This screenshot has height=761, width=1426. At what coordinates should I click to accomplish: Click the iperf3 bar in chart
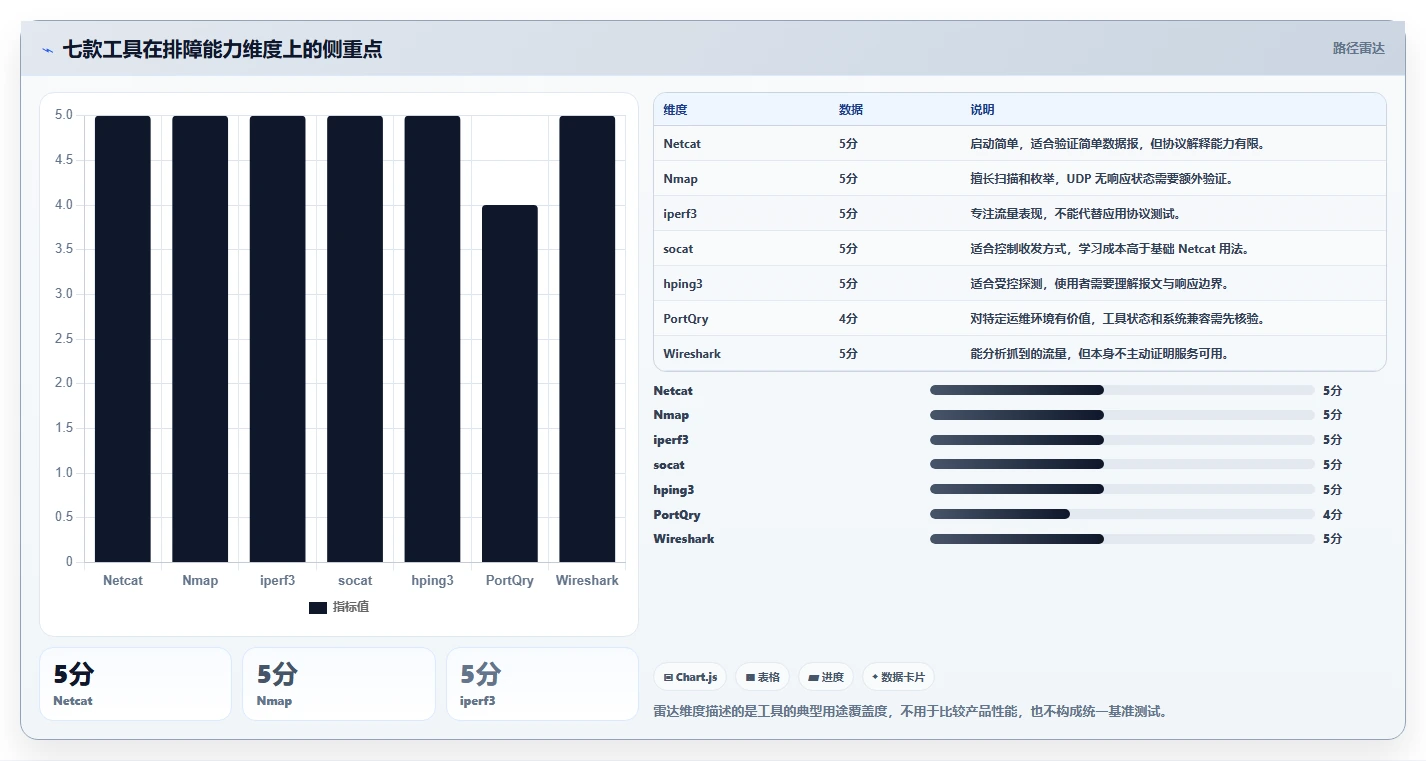(x=277, y=339)
